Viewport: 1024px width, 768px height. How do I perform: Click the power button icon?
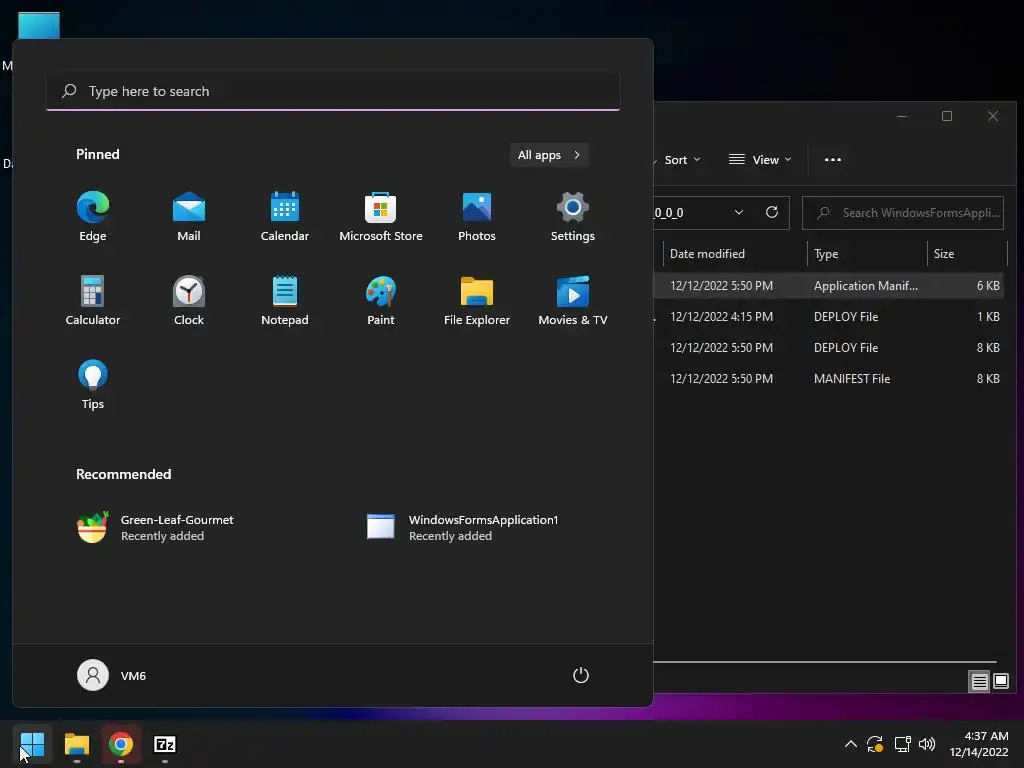pyautogui.click(x=581, y=675)
